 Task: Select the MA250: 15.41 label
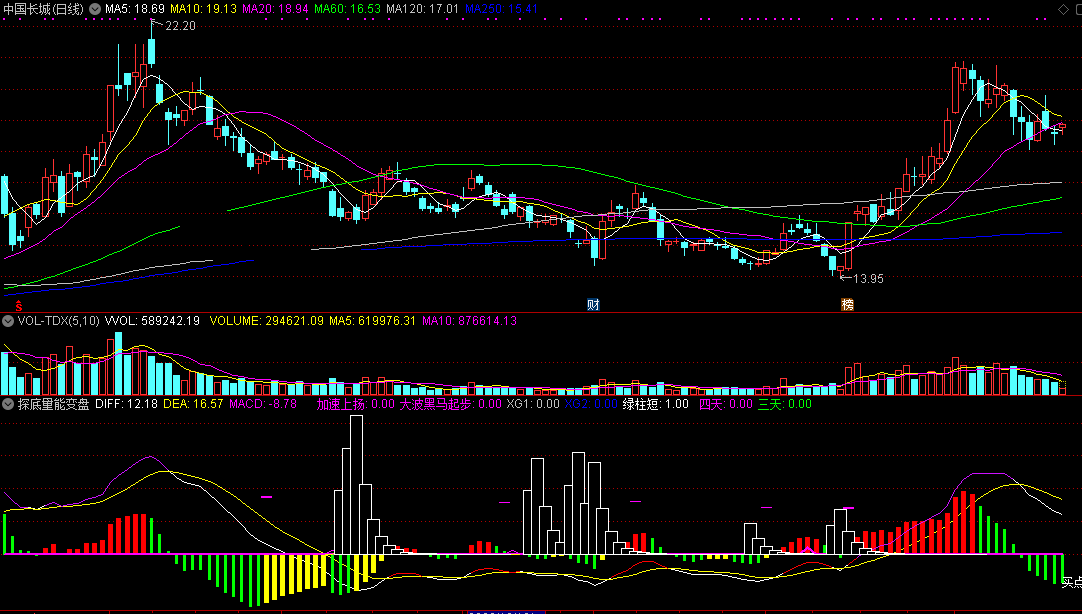point(502,9)
